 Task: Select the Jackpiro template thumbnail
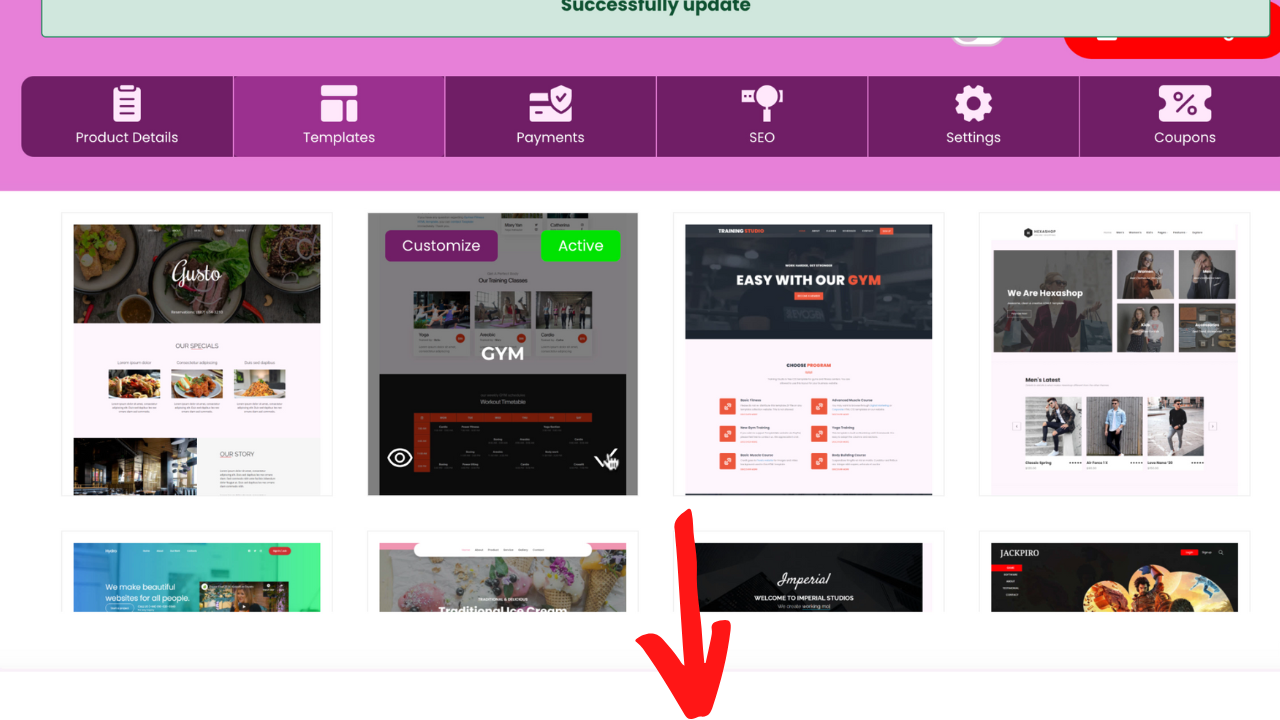pyautogui.click(x=1114, y=577)
